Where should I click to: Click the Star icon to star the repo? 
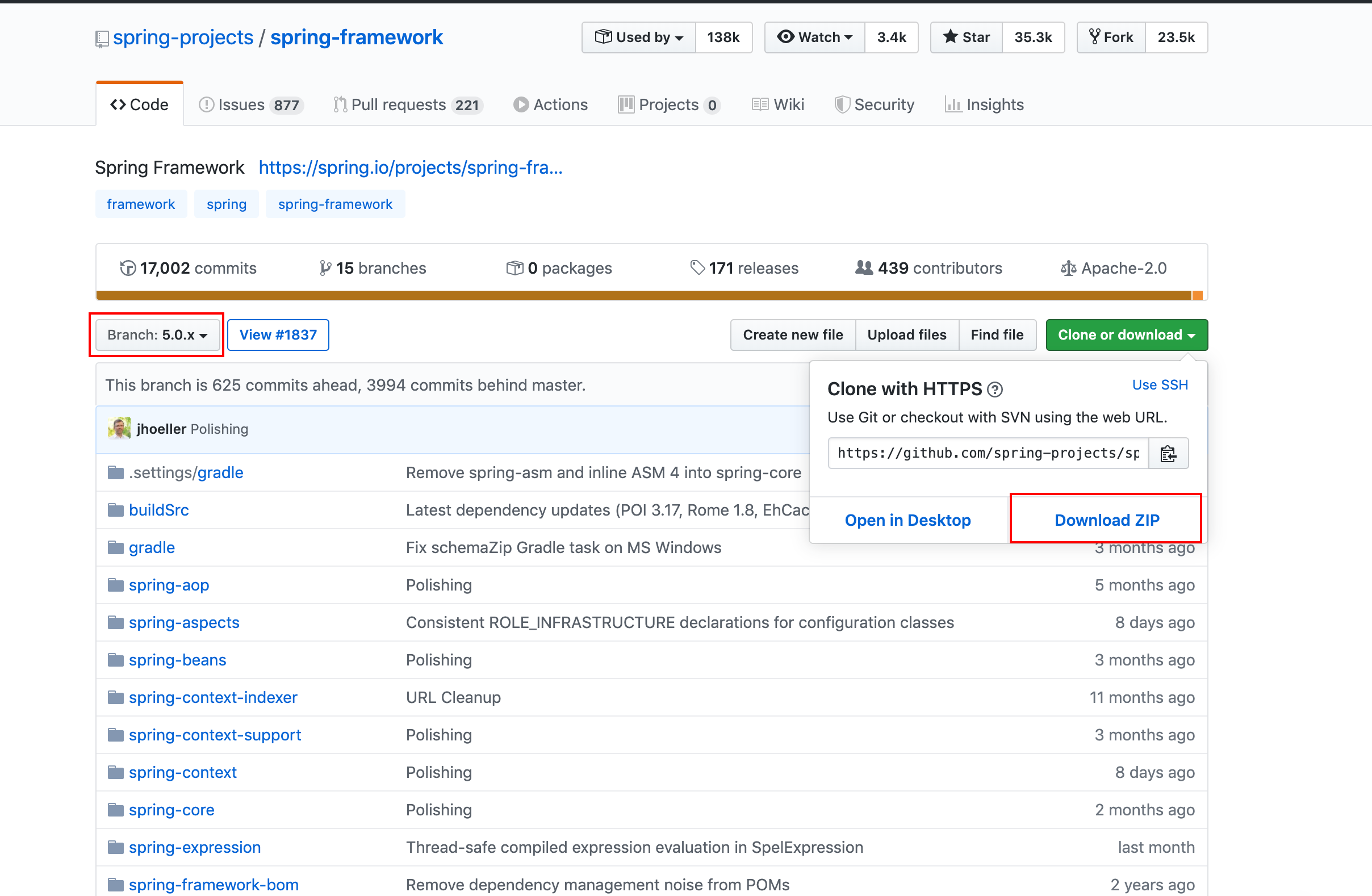click(x=950, y=37)
